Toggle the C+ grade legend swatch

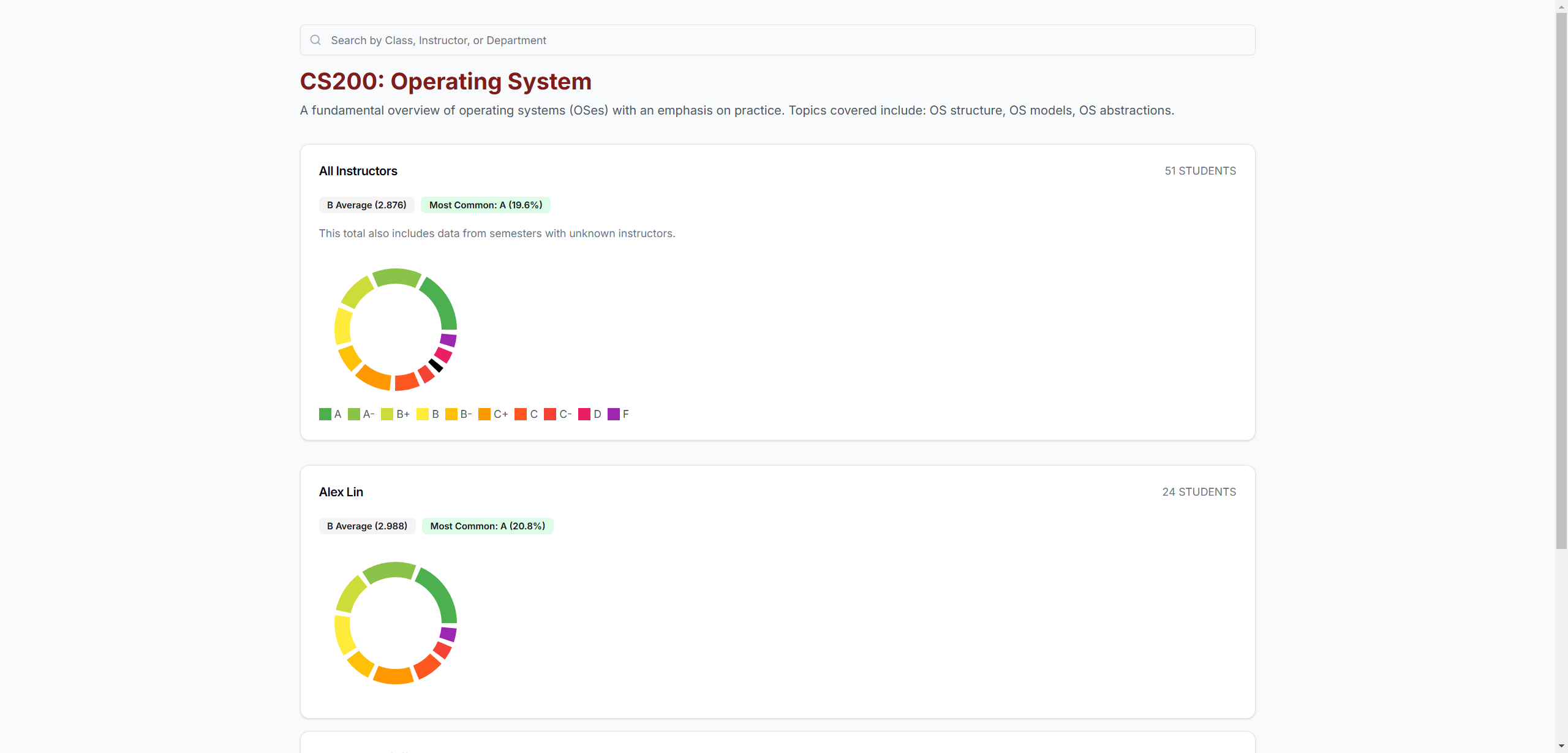coord(484,414)
